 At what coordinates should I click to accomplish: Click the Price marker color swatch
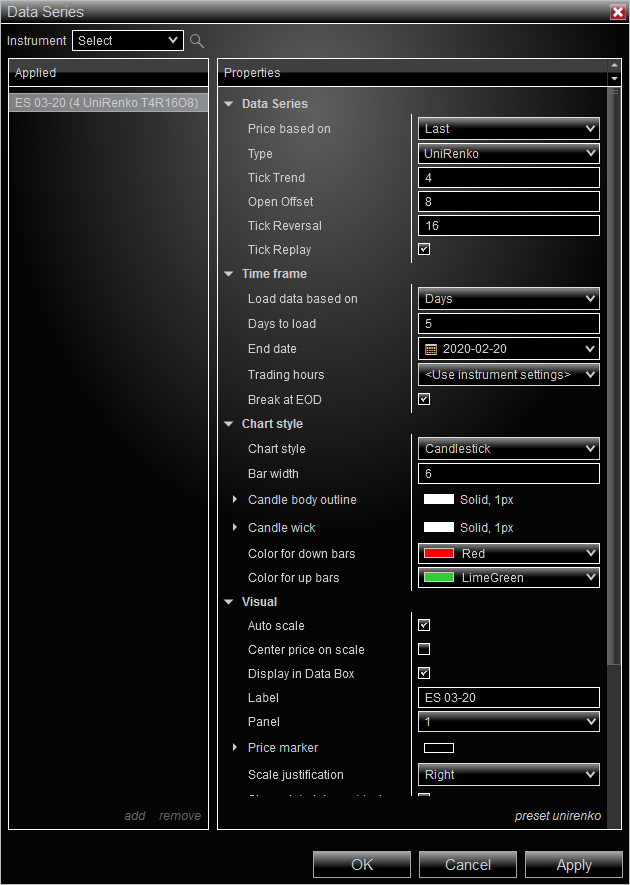coord(439,748)
